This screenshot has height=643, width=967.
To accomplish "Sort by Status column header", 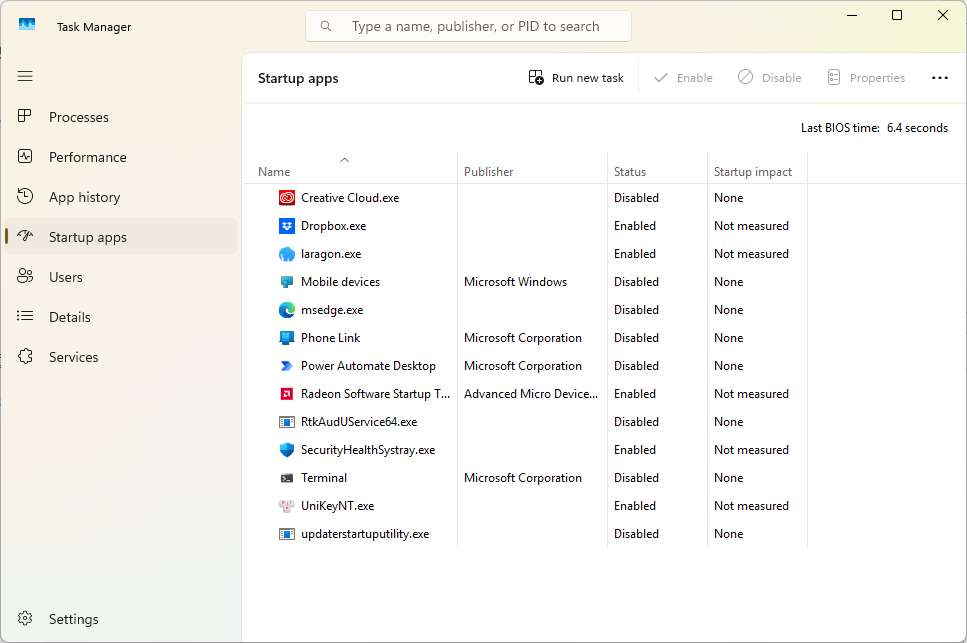I will click(657, 166).
